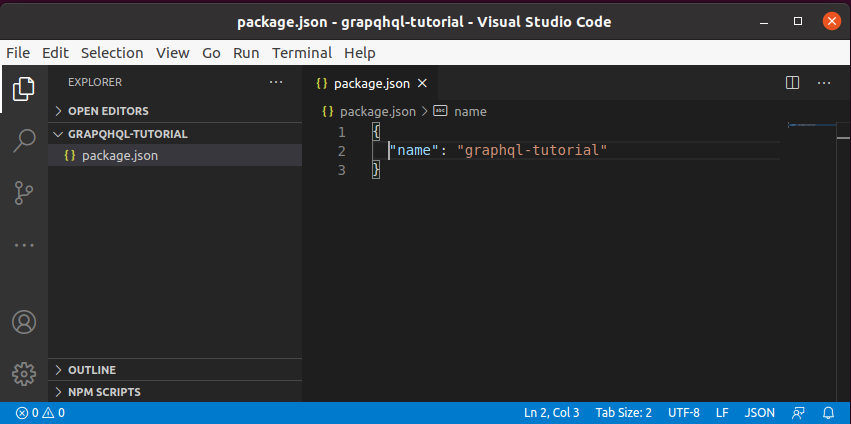Open the Terminal menu
Screen dimensions: 851x424
[302, 53]
